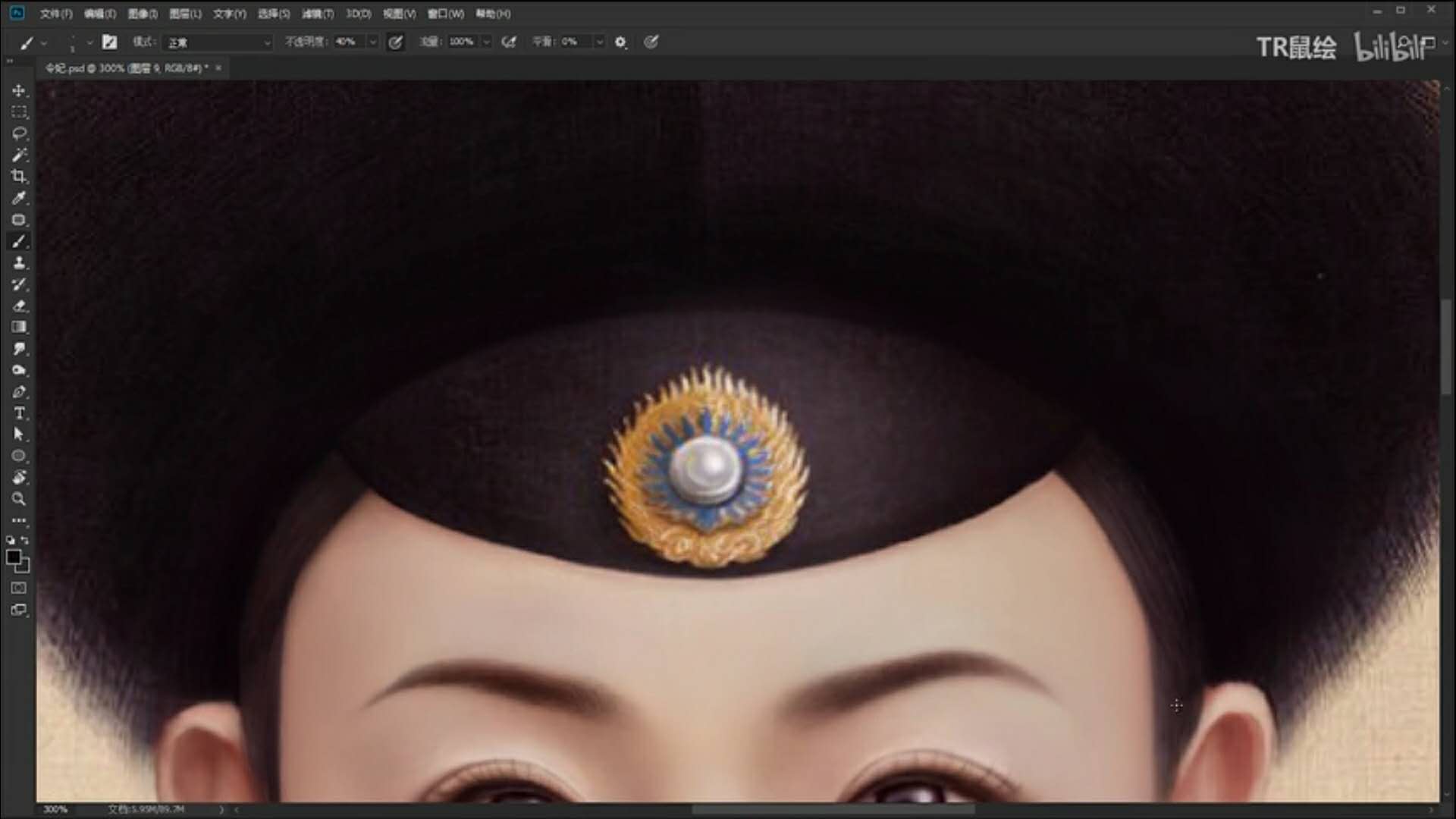Select the Lasso tool

(19, 133)
